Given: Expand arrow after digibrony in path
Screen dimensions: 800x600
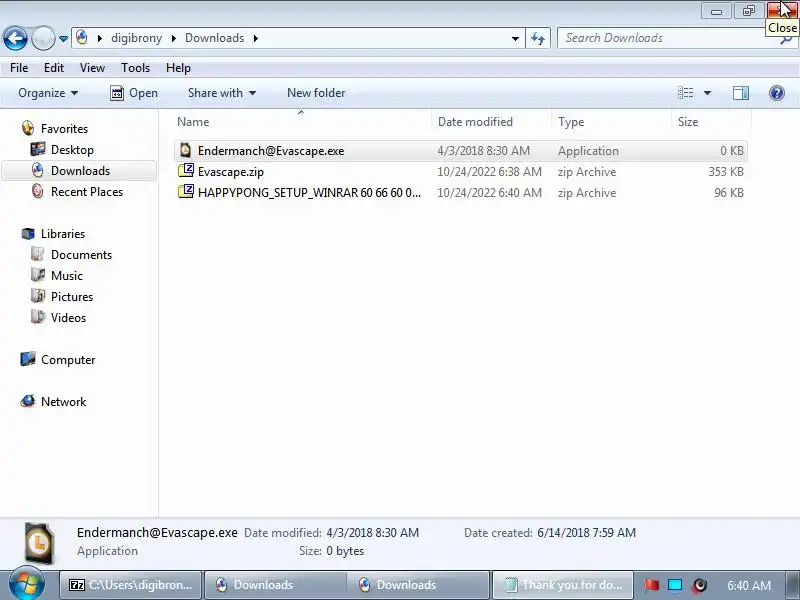Looking at the screenshot, I should (x=173, y=38).
